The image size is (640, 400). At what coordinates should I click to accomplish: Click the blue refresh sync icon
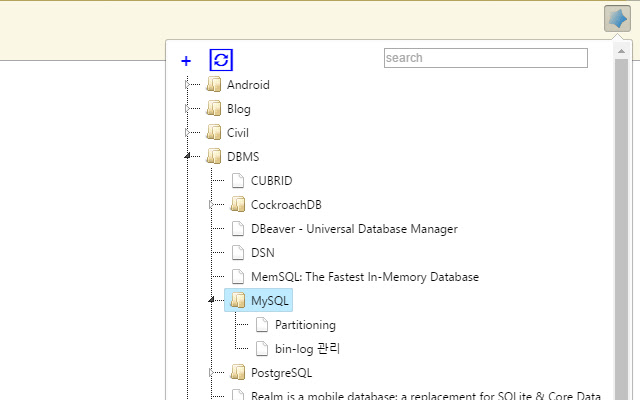(221, 60)
